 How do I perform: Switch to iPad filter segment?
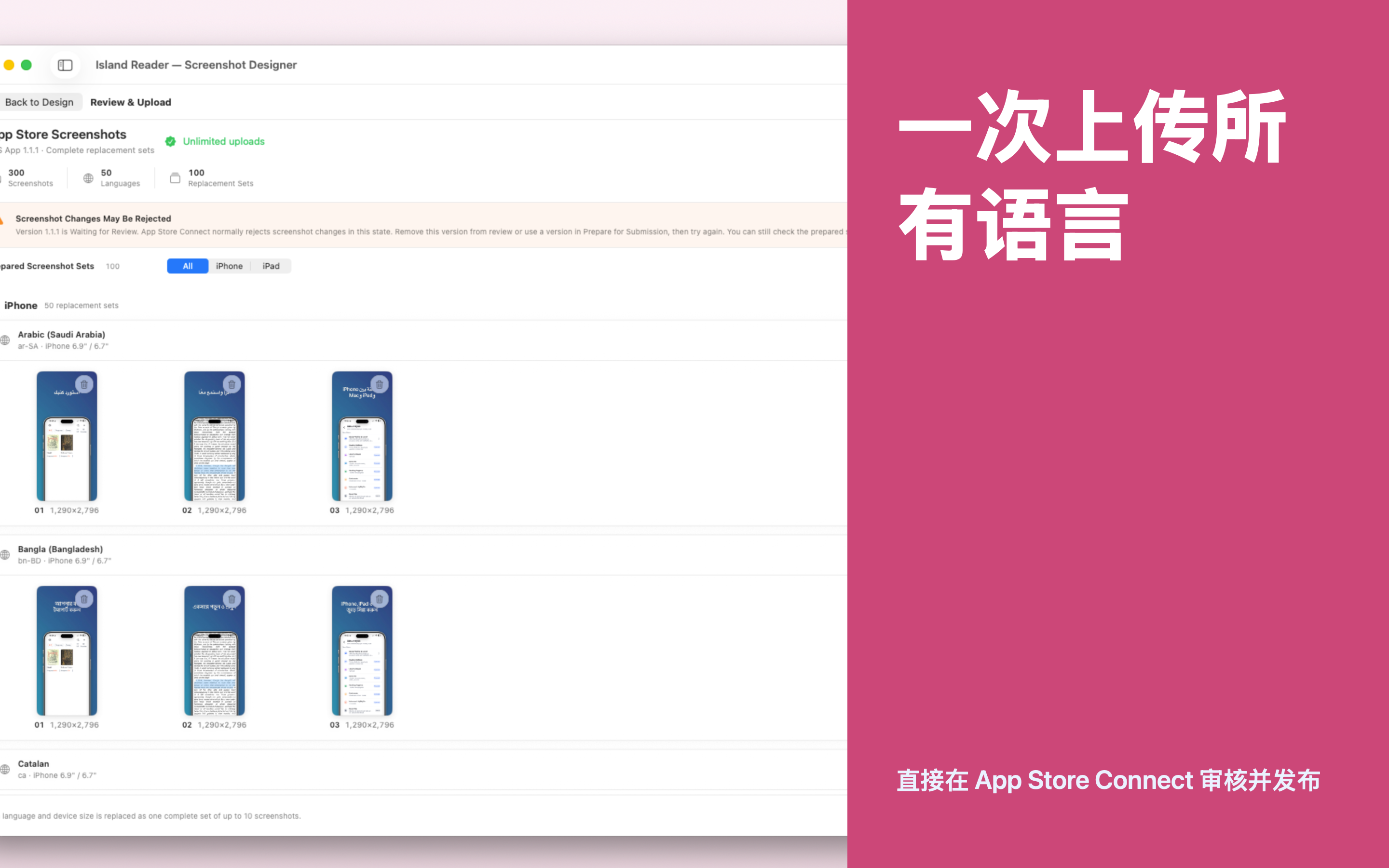[271, 266]
